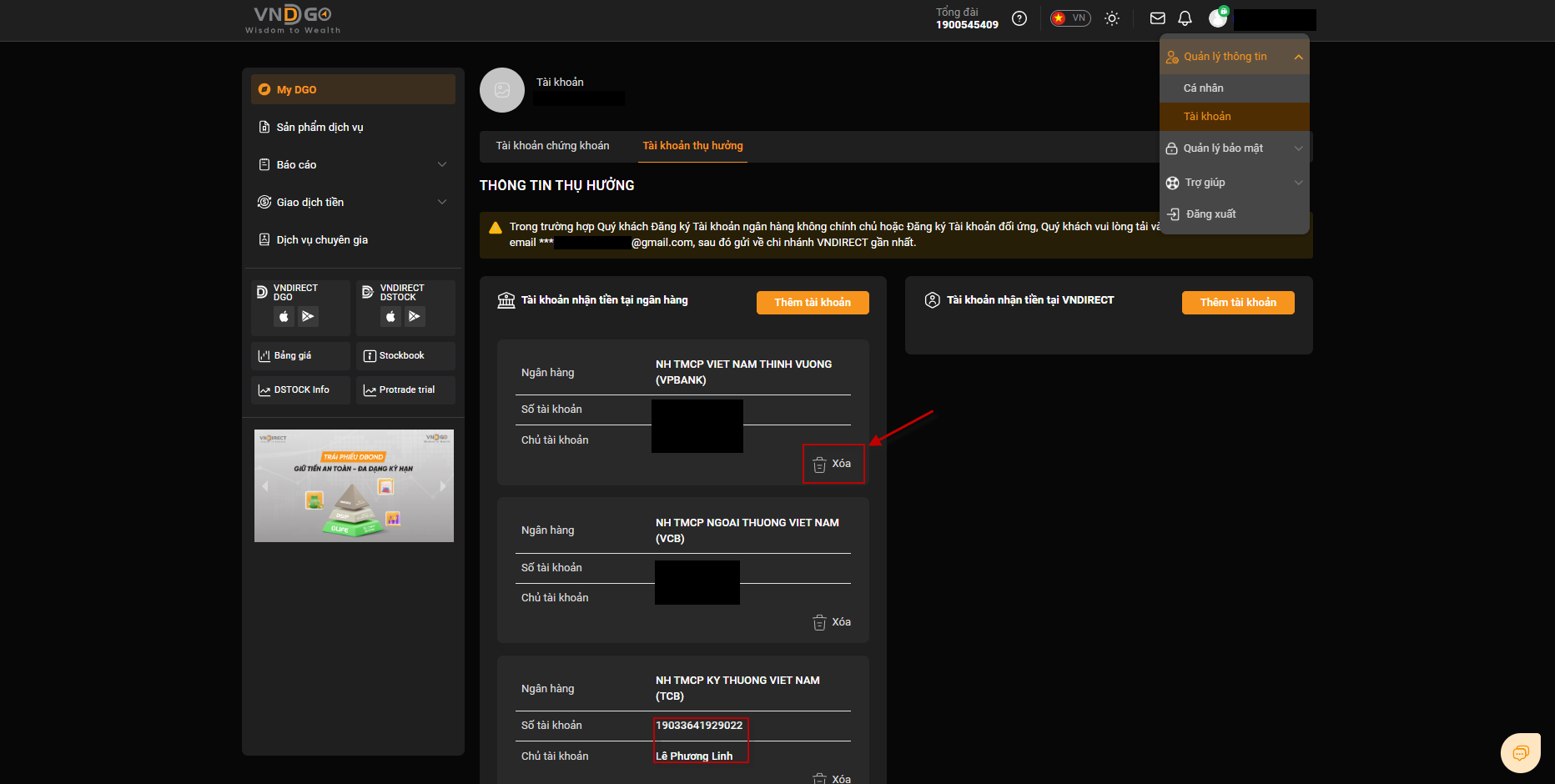
Task: Select account number 19033641929022
Action: point(699,726)
